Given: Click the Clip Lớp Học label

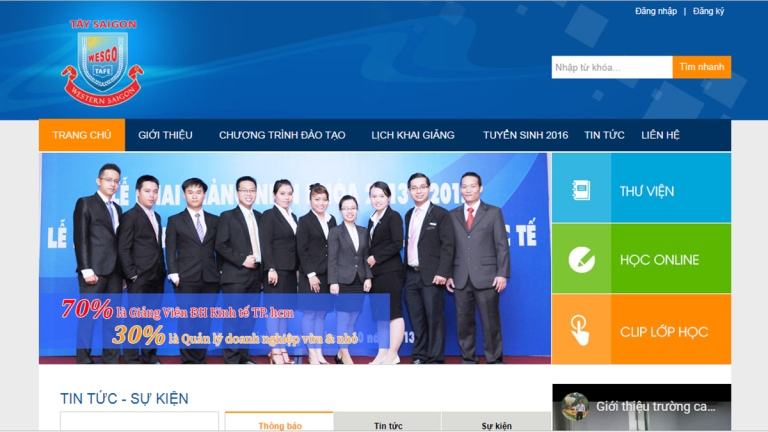Looking at the screenshot, I should pyautogui.click(x=664, y=332).
